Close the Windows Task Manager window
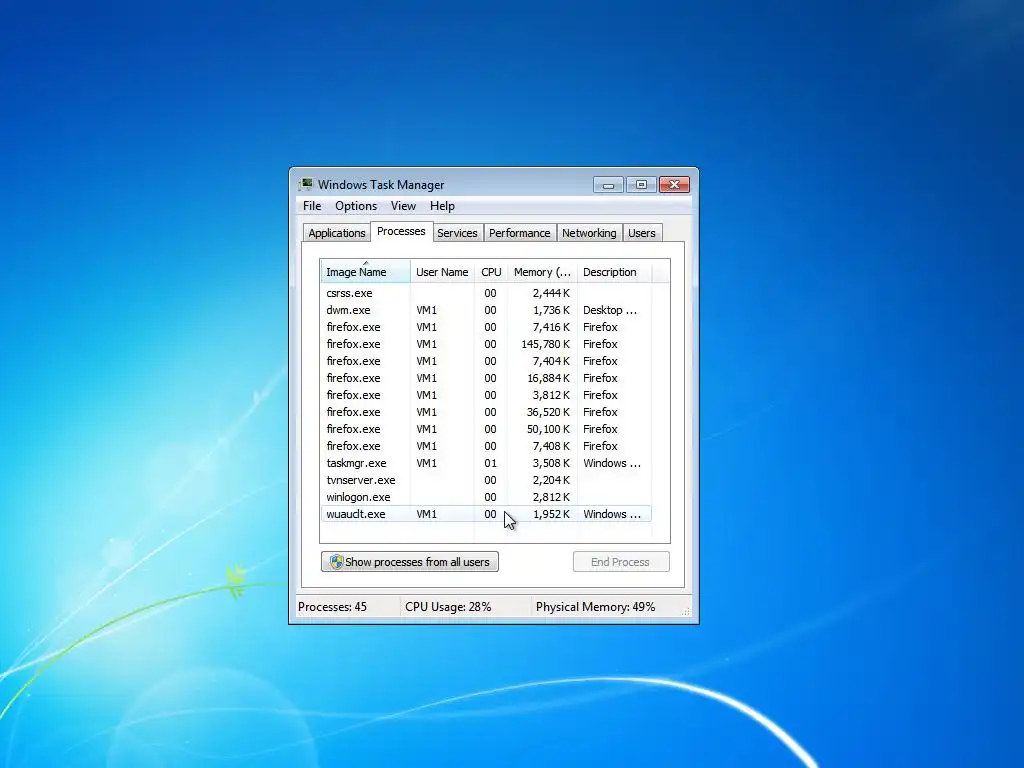The width and height of the screenshot is (1024, 768). (675, 185)
